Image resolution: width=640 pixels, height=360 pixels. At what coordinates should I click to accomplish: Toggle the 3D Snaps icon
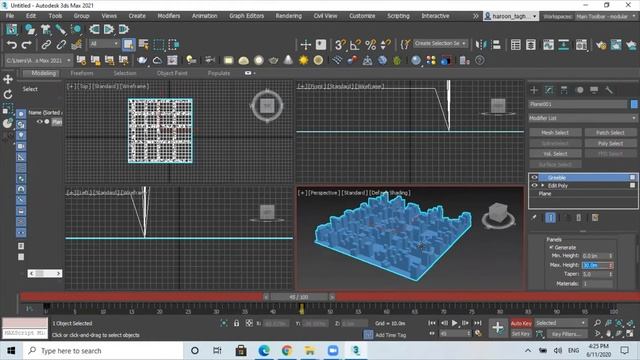pyautogui.click(x=340, y=44)
